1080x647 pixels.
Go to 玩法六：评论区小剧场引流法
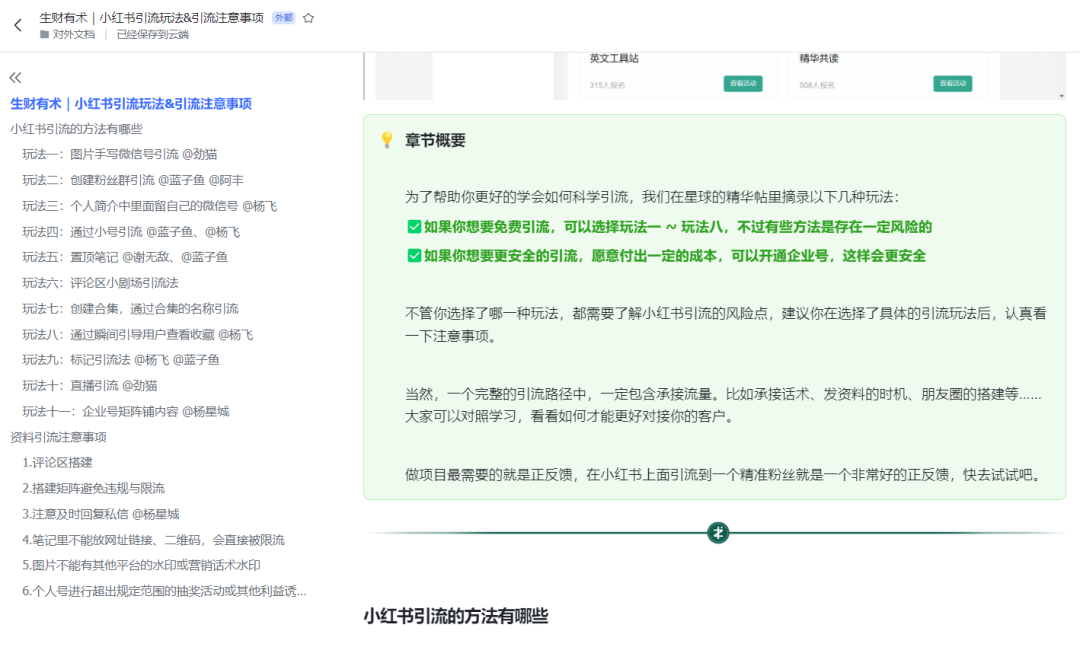point(101,283)
